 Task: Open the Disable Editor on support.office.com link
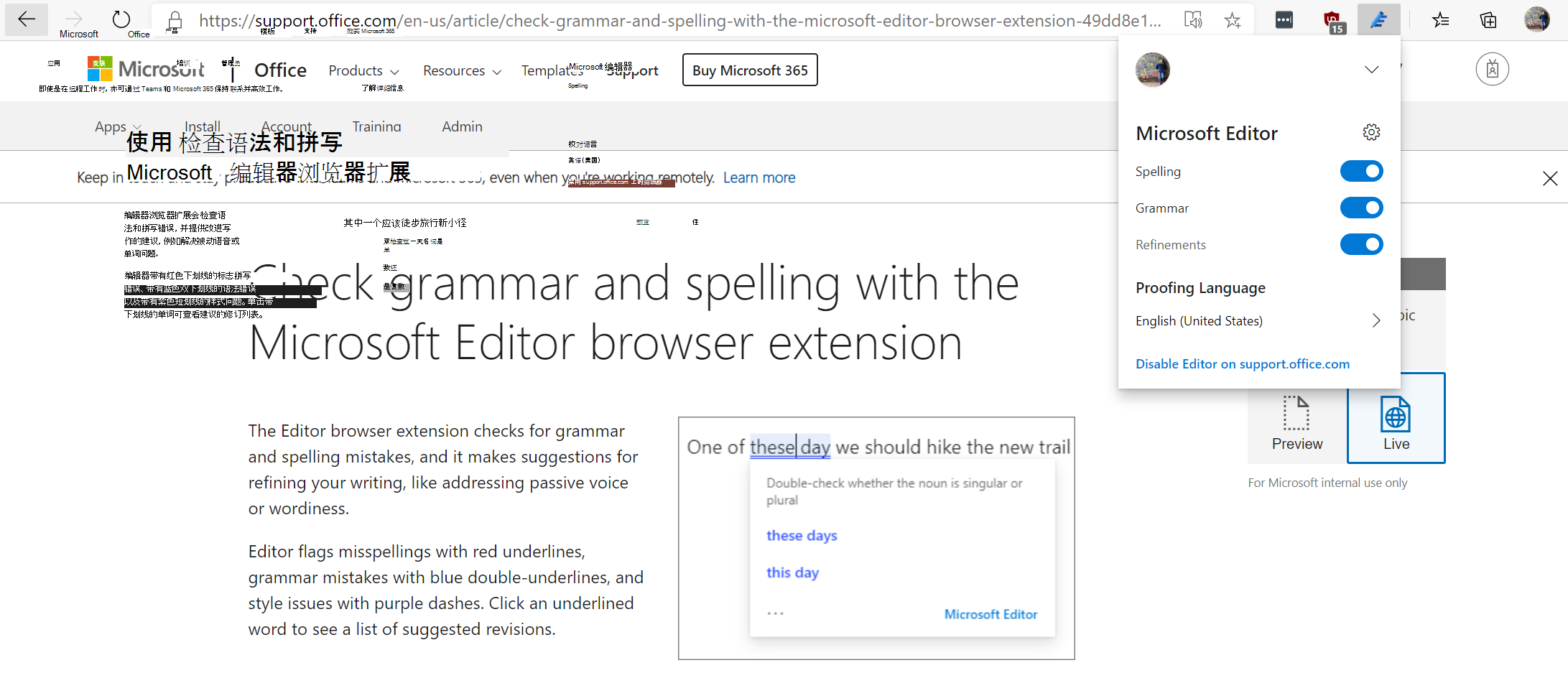coord(1242,363)
